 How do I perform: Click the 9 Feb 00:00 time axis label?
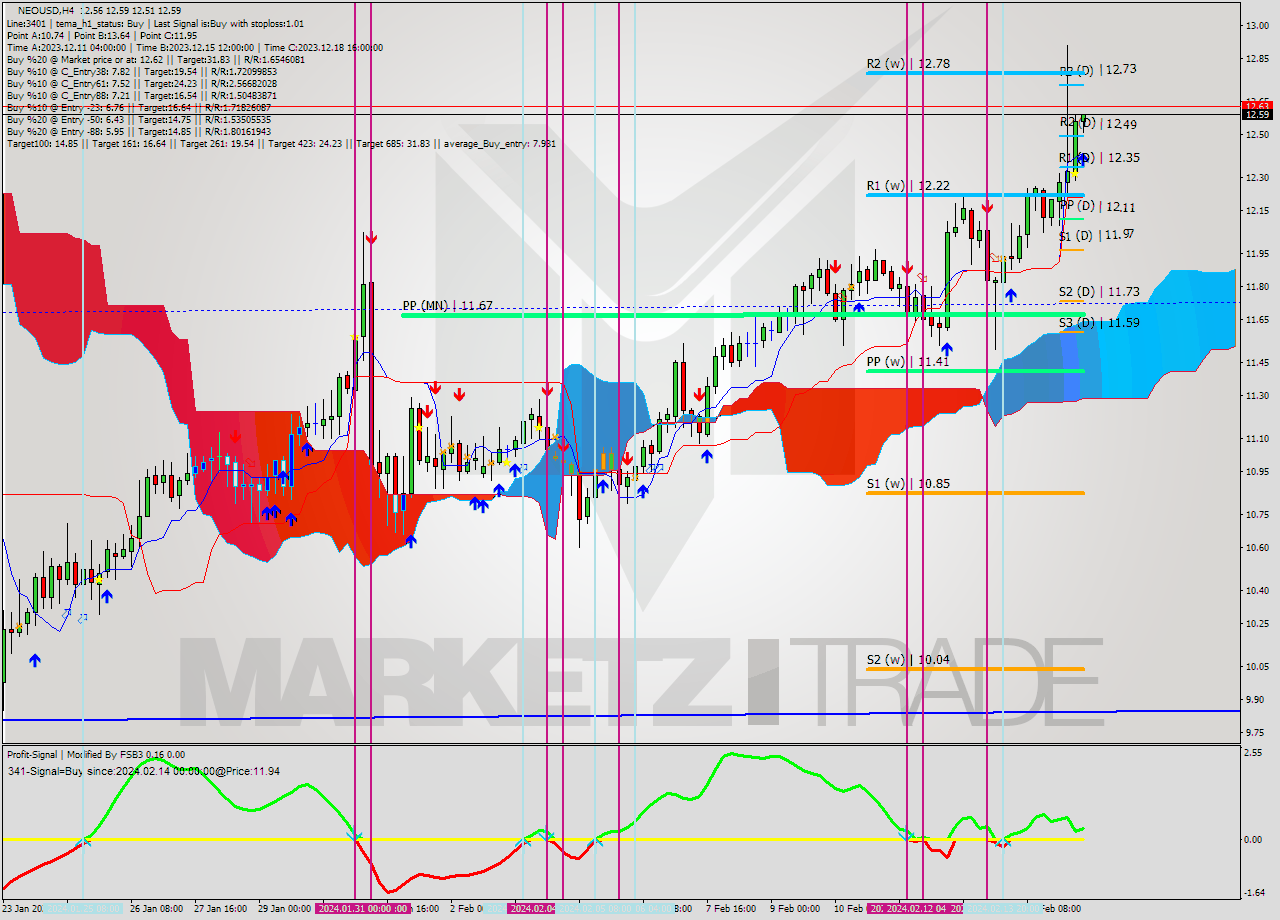[x=795, y=909]
